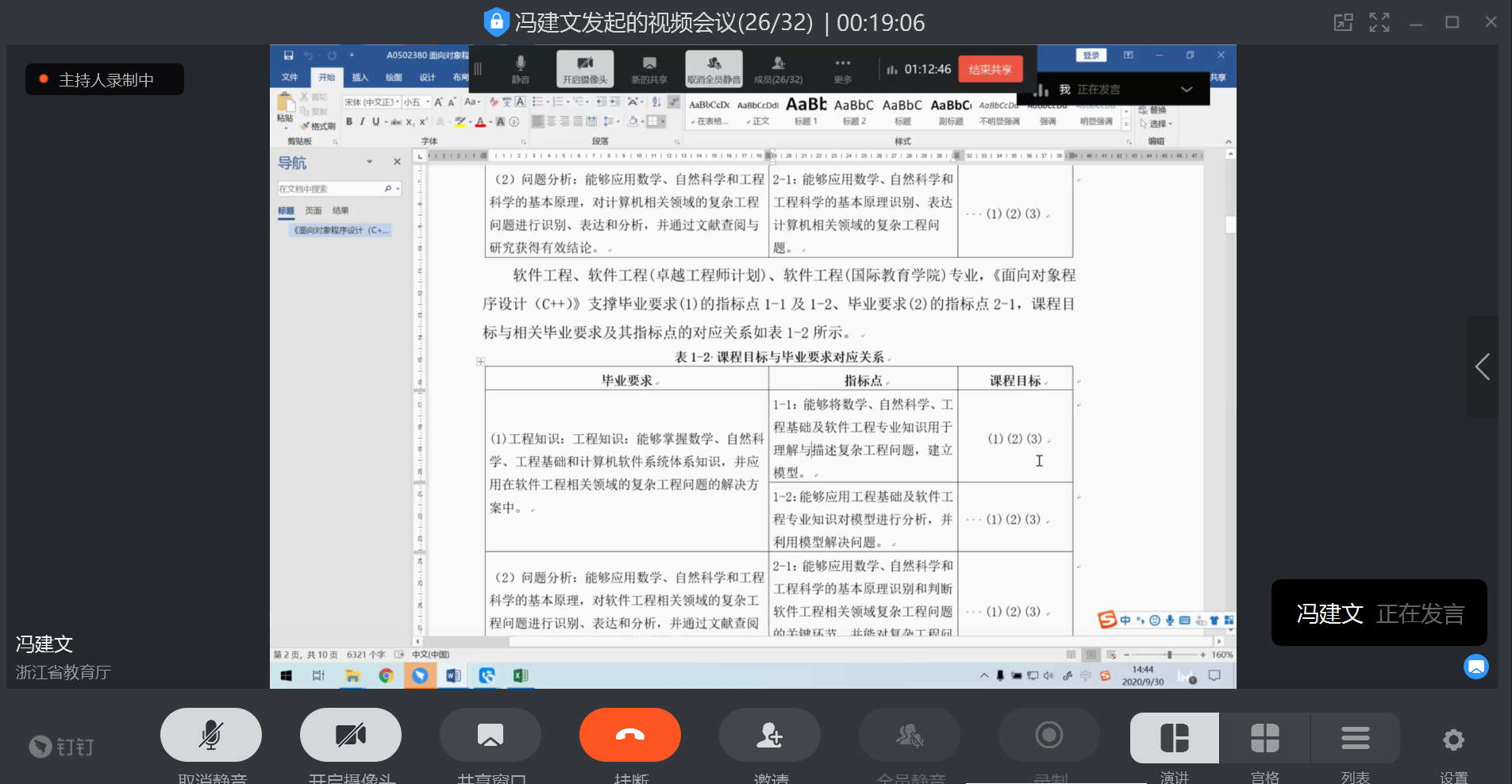Open the 导航 pane options dropdown arrow
Screen dimensions: 1512x784
369,162
